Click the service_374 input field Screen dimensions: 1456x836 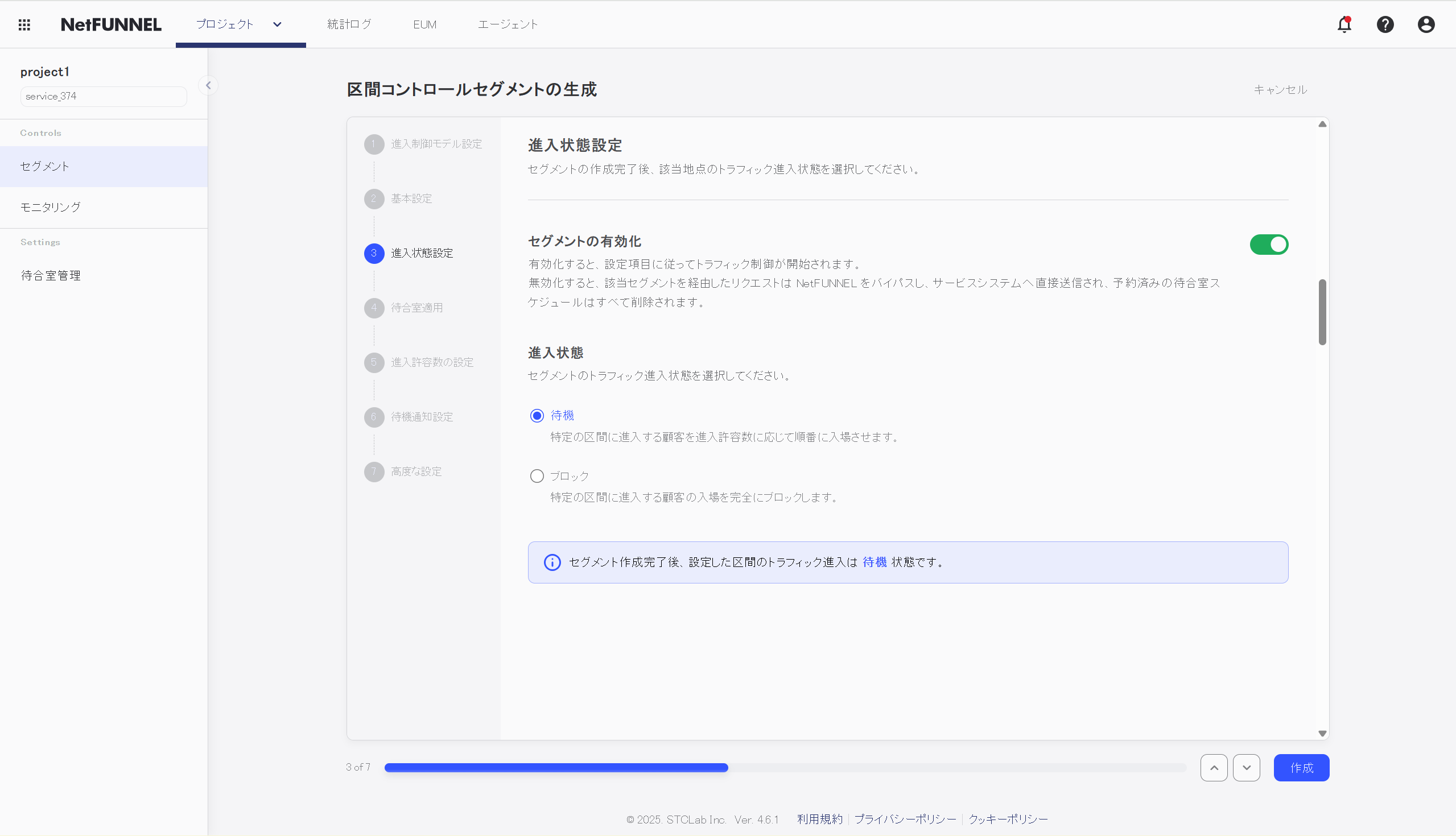coord(104,96)
